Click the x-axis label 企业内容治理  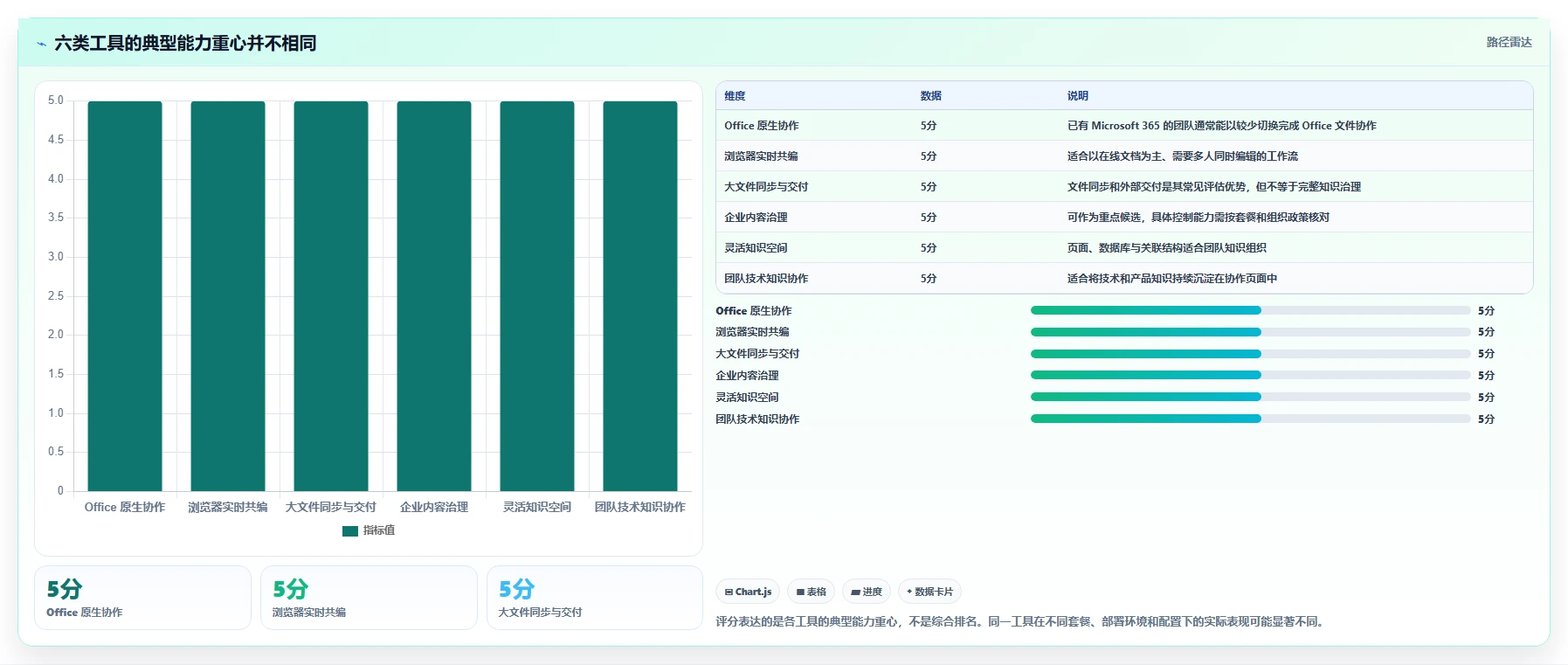(434, 507)
